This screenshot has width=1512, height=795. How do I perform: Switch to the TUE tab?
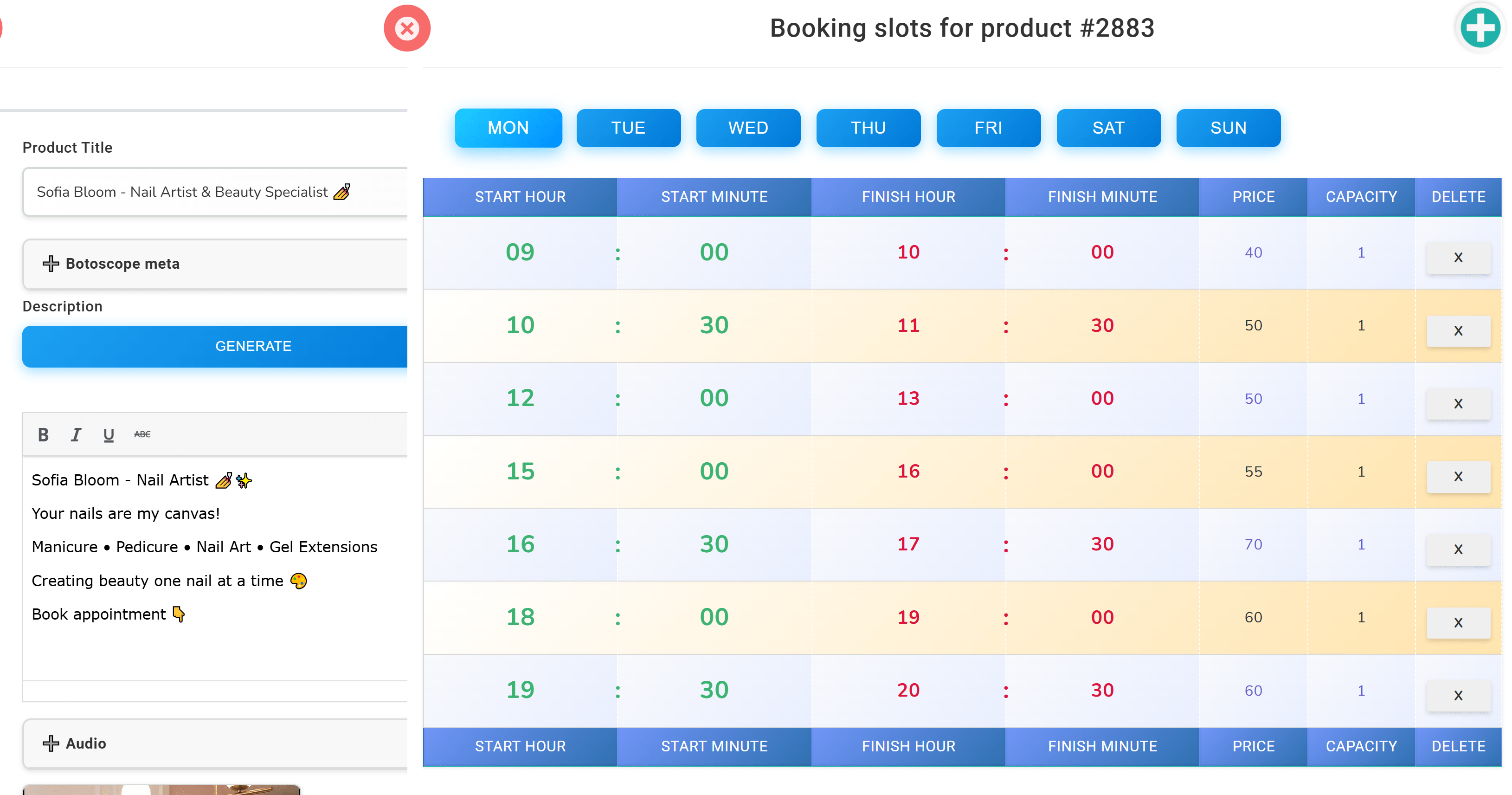coord(629,128)
